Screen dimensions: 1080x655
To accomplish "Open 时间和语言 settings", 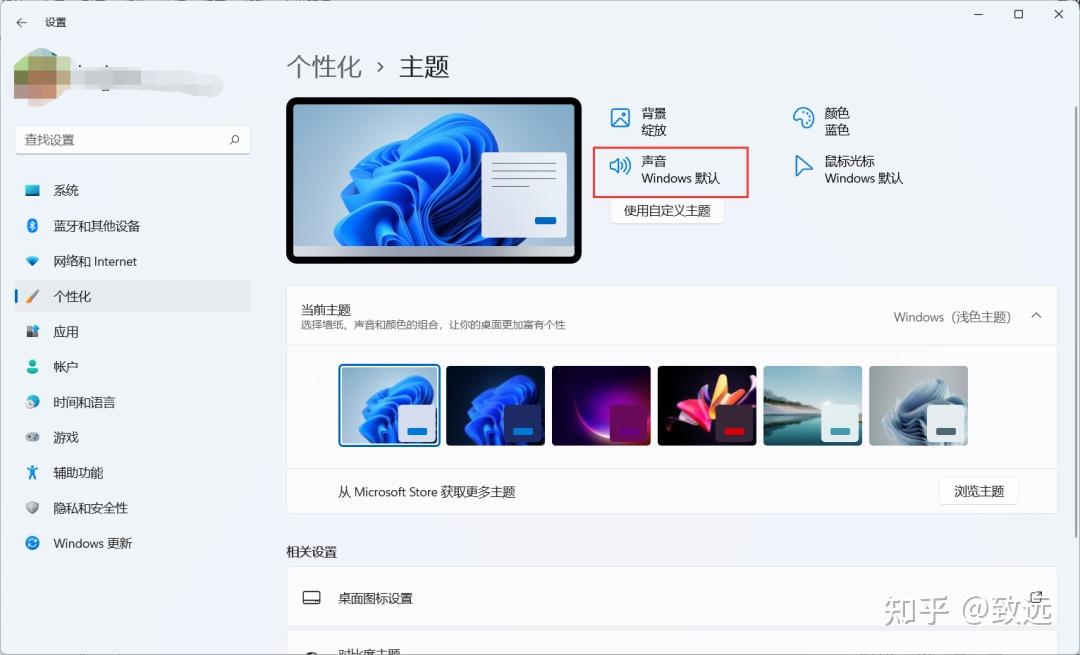I will tap(132, 402).
